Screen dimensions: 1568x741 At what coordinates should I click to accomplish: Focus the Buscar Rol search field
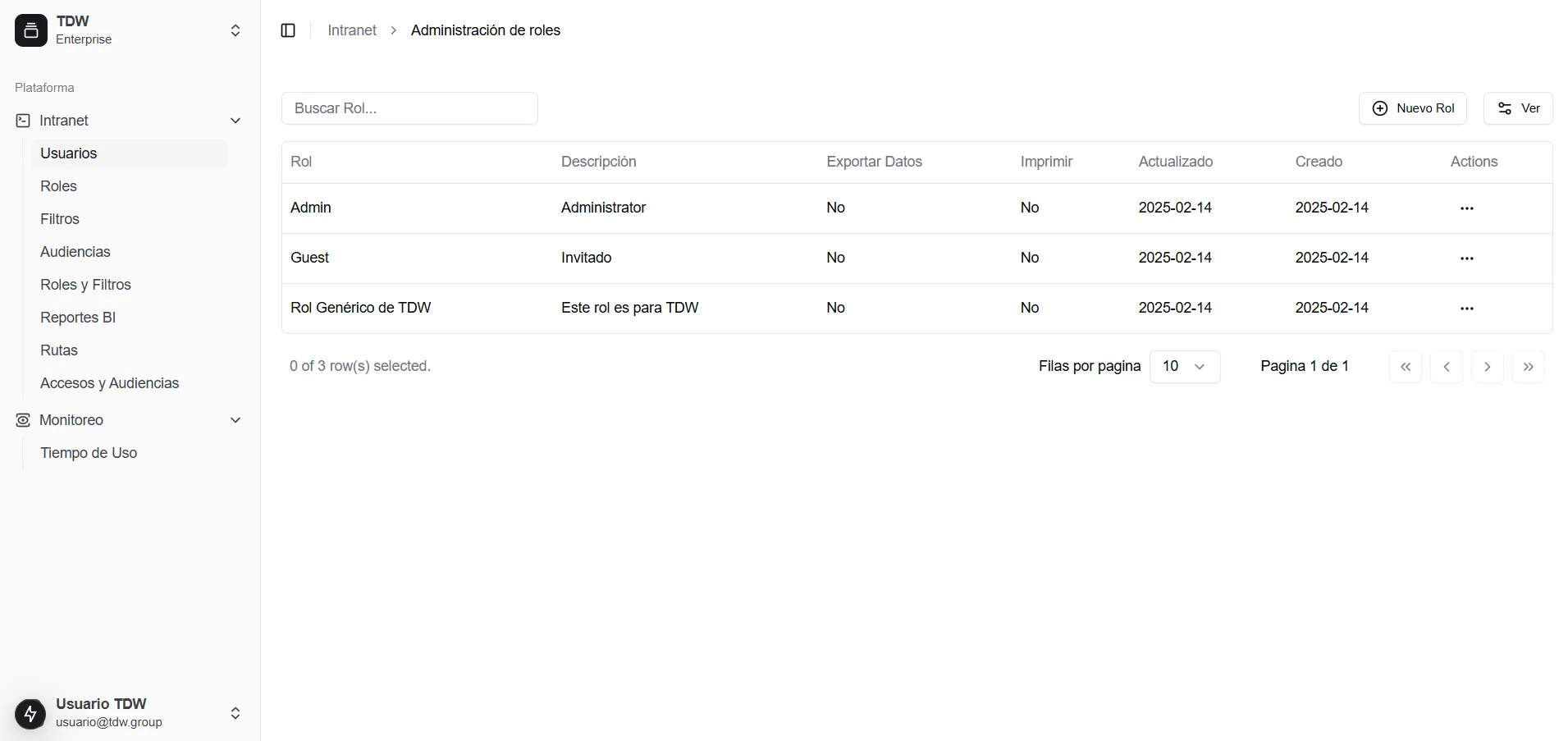click(x=409, y=108)
